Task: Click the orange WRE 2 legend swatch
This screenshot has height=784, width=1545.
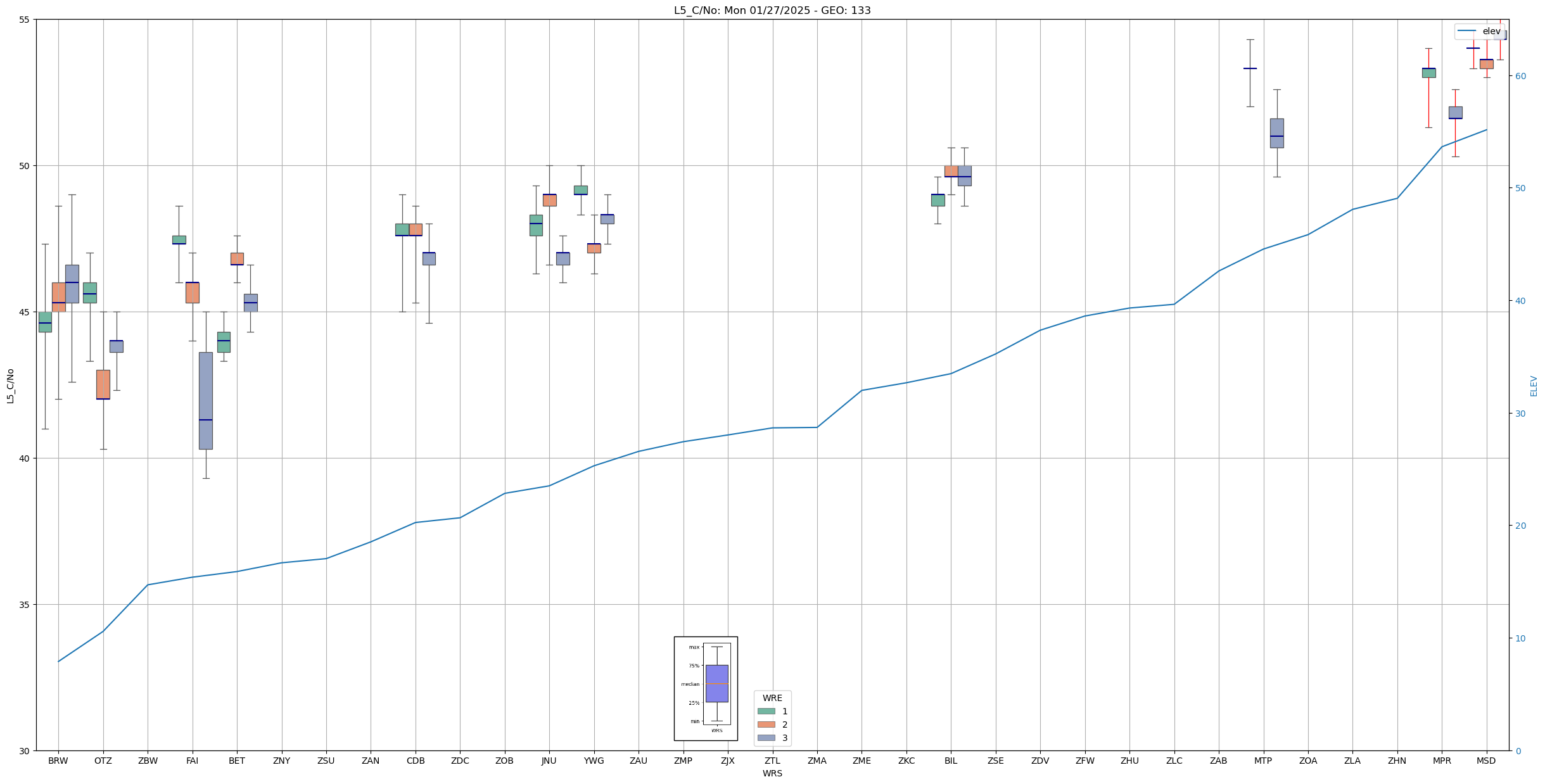Action: pyautogui.click(x=766, y=724)
